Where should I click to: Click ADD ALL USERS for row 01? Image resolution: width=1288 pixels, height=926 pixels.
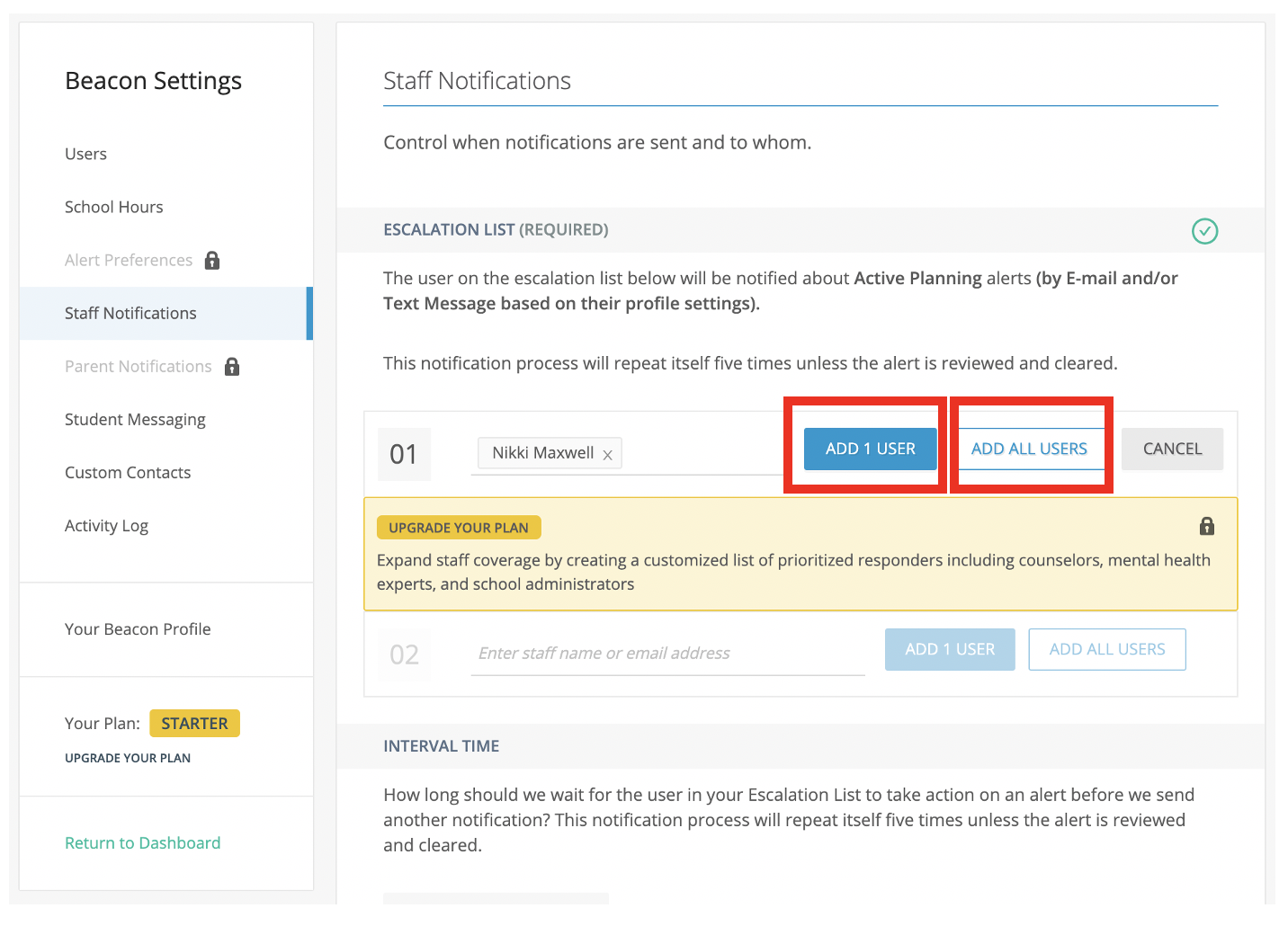pyautogui.click(x=1029, y=449)
